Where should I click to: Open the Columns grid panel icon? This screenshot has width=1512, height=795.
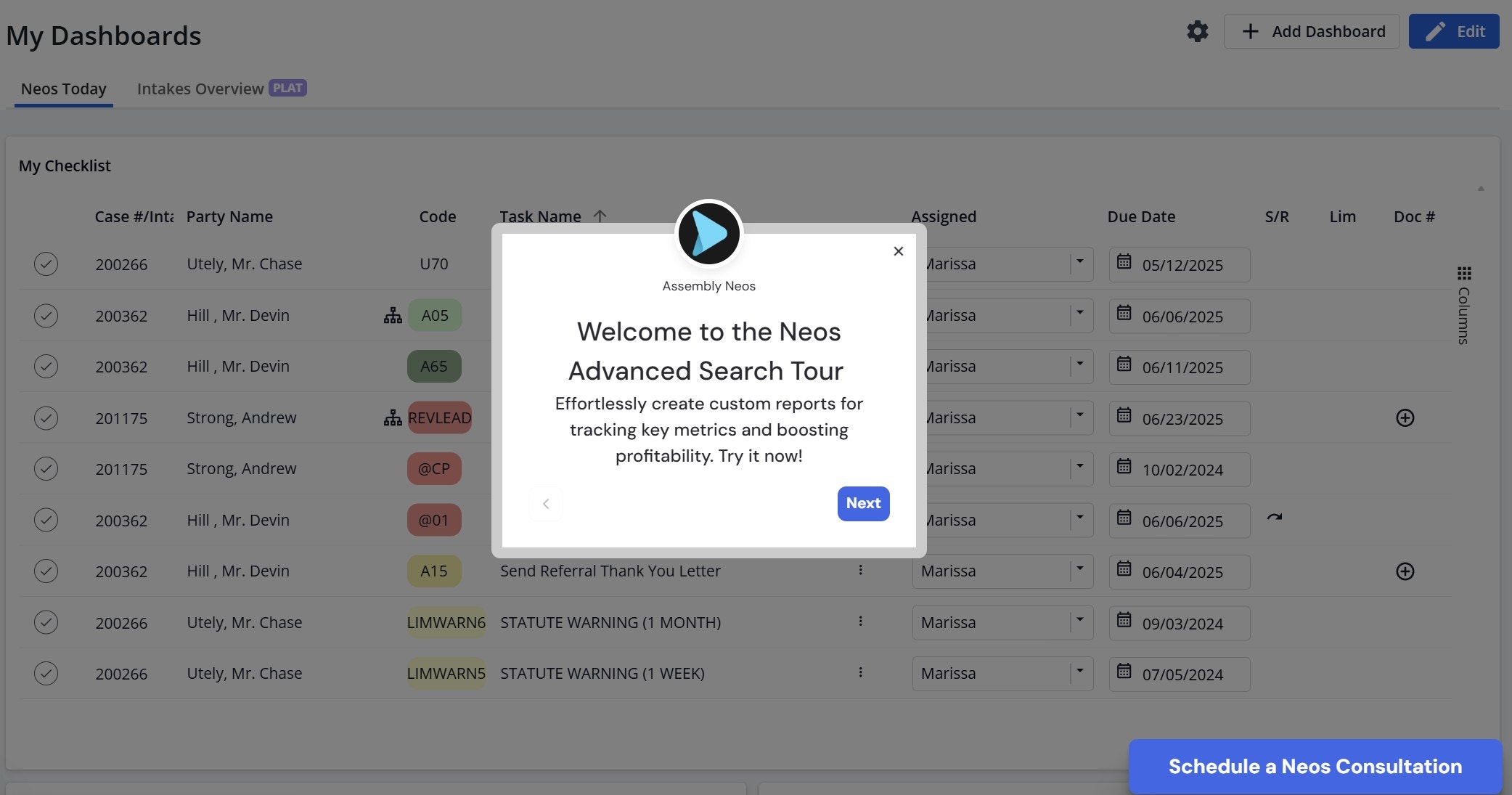[1464, 274]
